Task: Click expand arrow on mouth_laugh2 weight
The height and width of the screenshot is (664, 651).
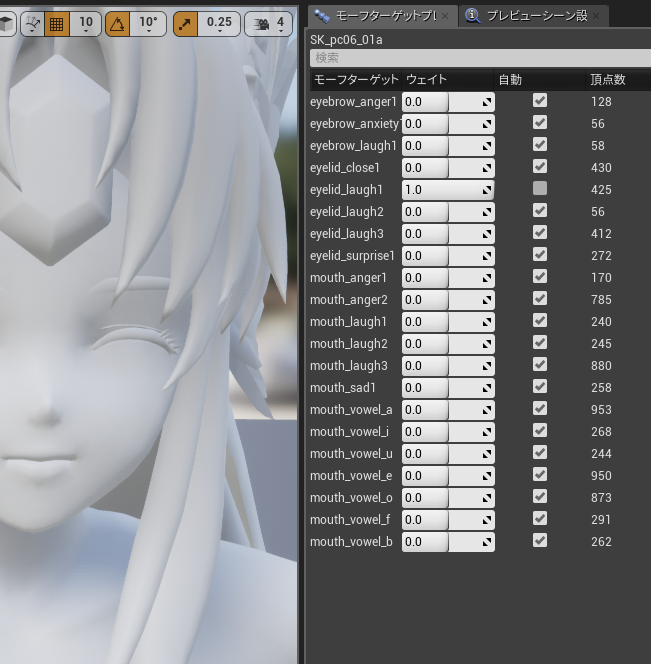Action: click(x=487, y=344)
